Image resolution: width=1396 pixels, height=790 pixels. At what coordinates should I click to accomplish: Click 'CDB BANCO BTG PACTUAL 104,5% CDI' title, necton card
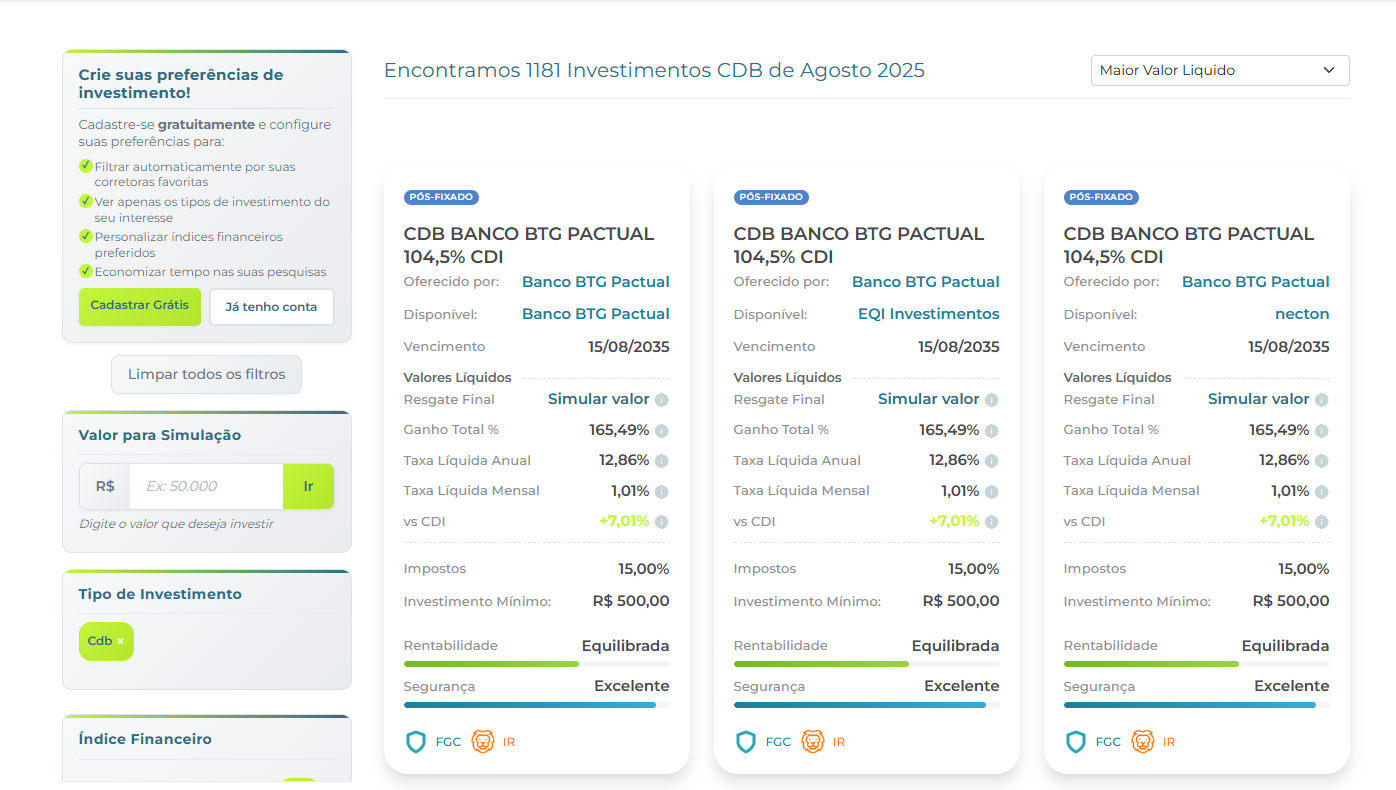1189,245
